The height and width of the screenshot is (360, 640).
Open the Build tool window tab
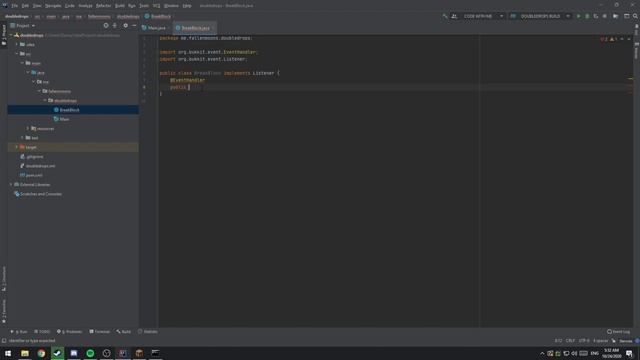click(x=124, y=331)
